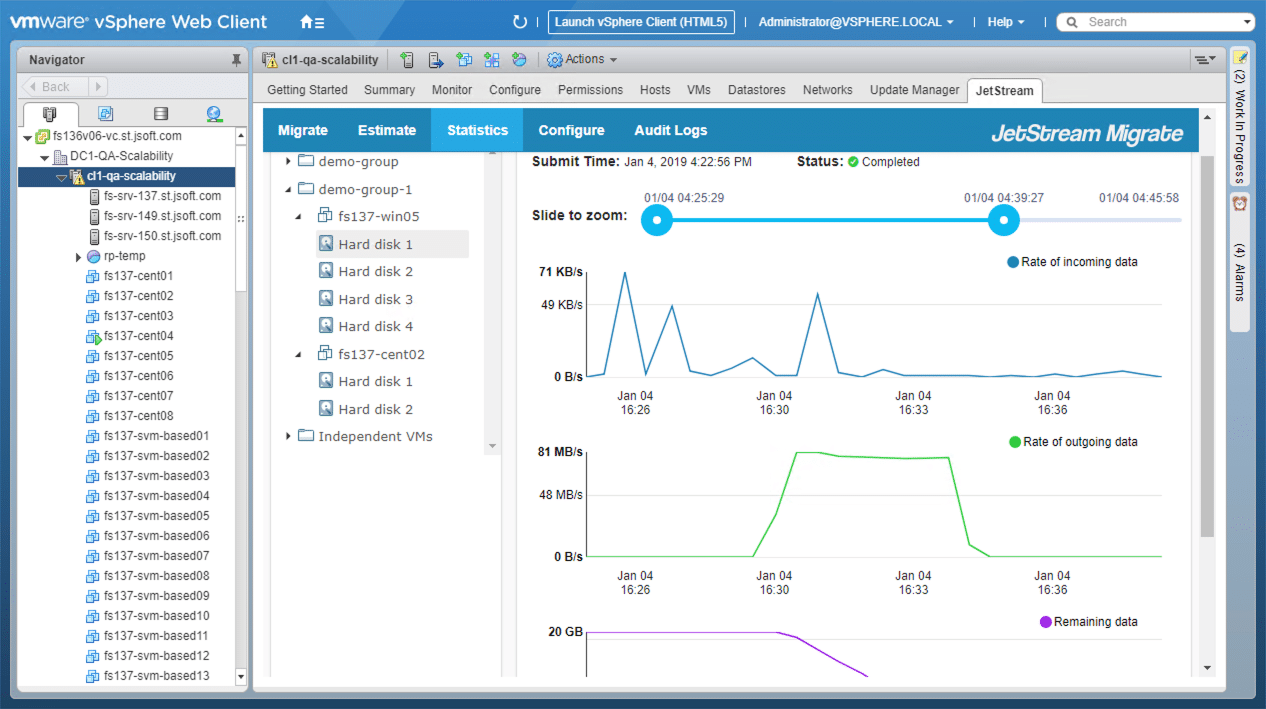Select fs137-cent07 in Navigator tree
The height and width of the screenshot is (709, 1266).
click(x=138, y=396)
